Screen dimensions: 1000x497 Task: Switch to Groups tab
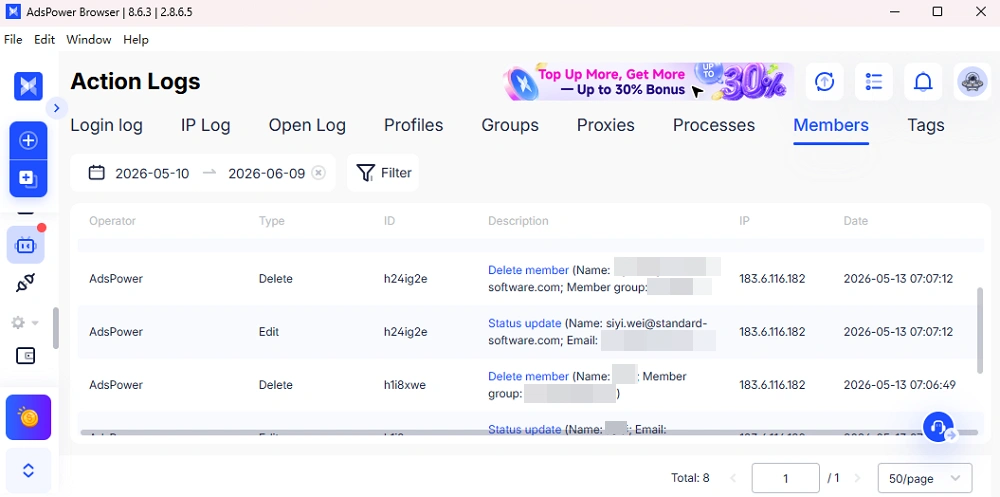(510, 126)
